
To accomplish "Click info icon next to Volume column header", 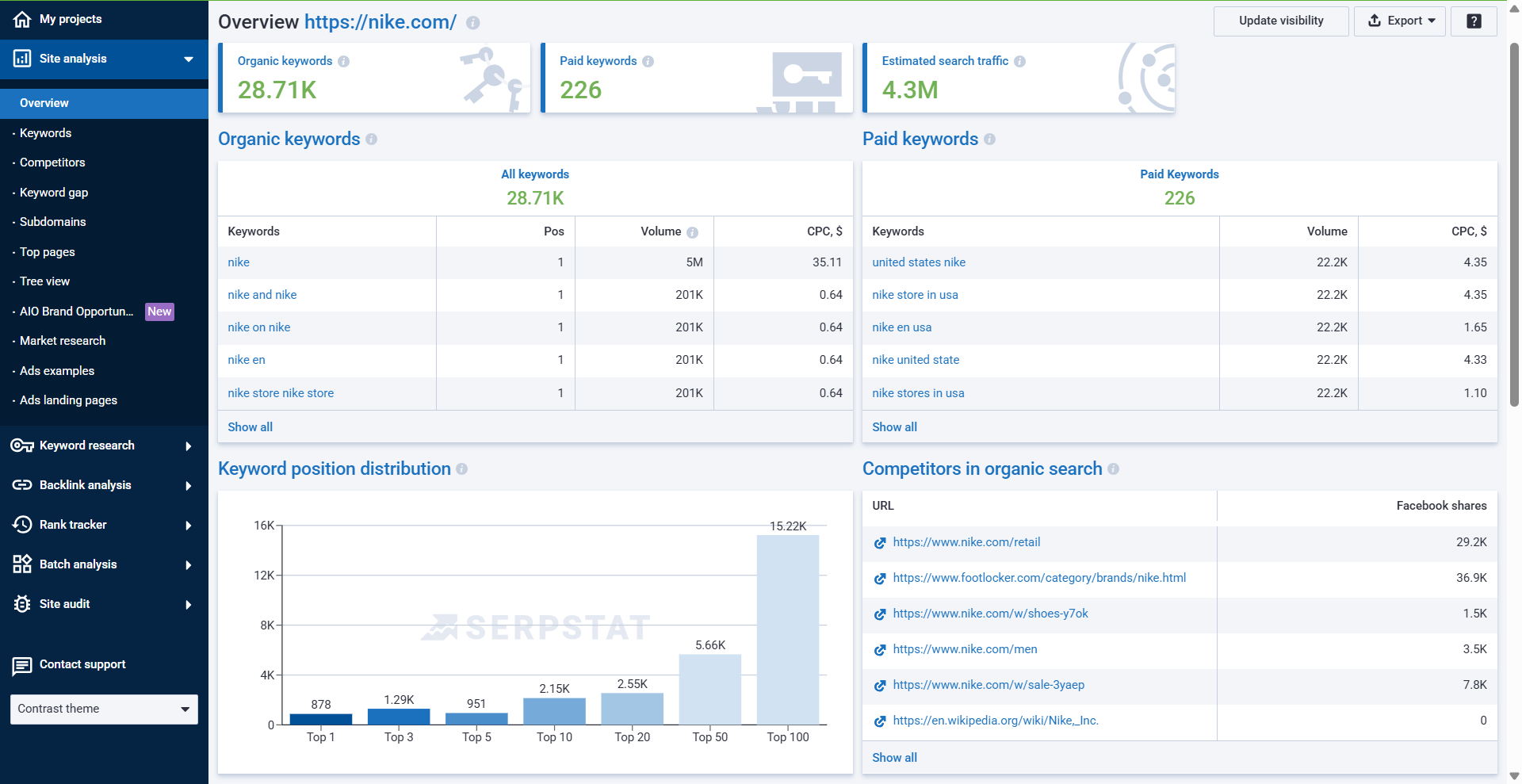I will (692, 232).
